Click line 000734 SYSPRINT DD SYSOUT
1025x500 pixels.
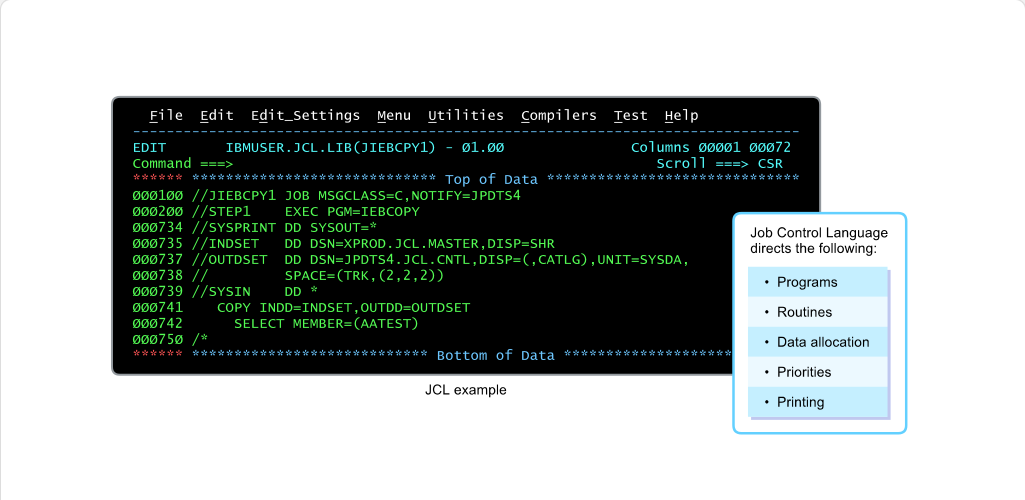click(x=255, y=227)
